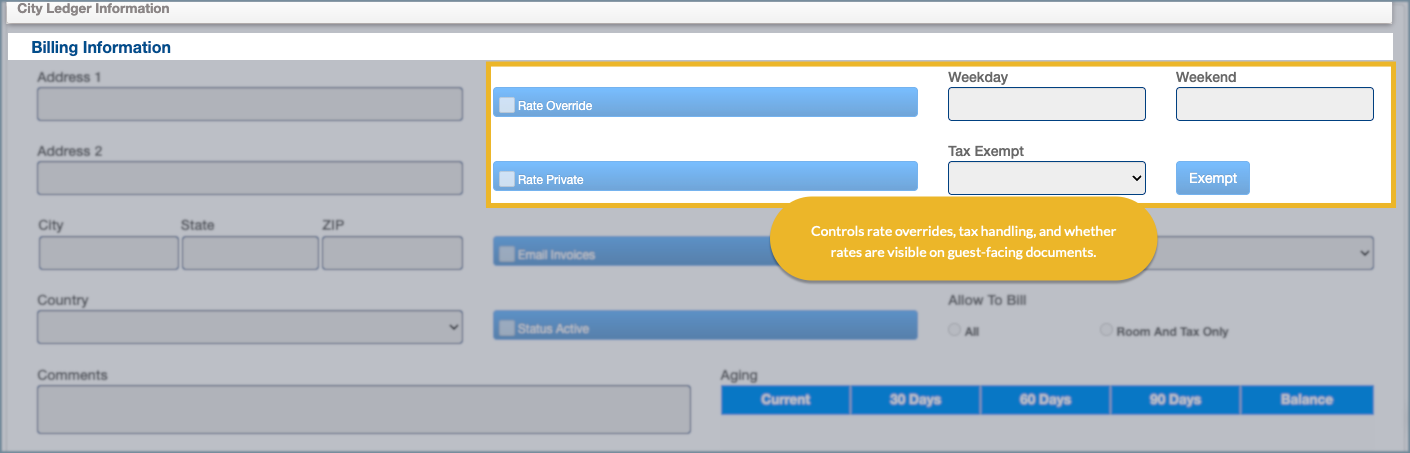This screenshot has height=453, width=1410.
Task: Click into the Weekday rate field
Action: (x=1046, y=104)
